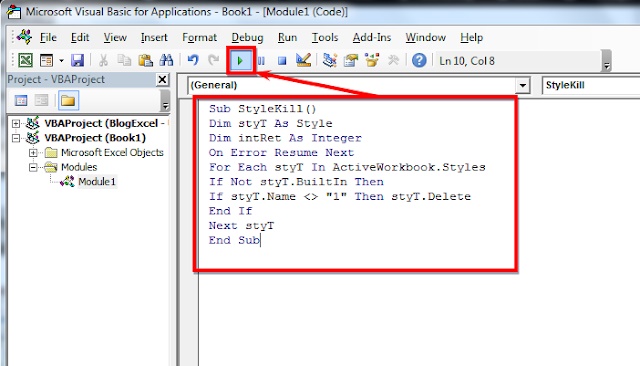Collapse the Modules folder node
The width and height of the screenshot is (640, 366).
point(33,167)
